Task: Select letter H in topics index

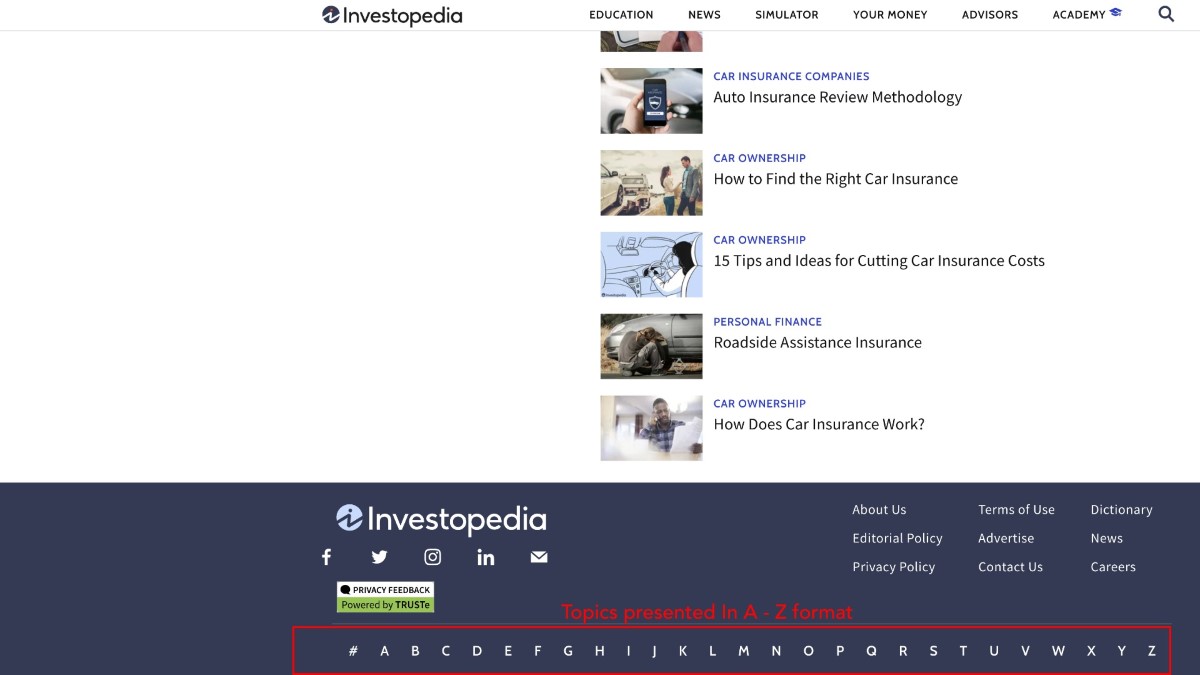Action: (600, 651)
